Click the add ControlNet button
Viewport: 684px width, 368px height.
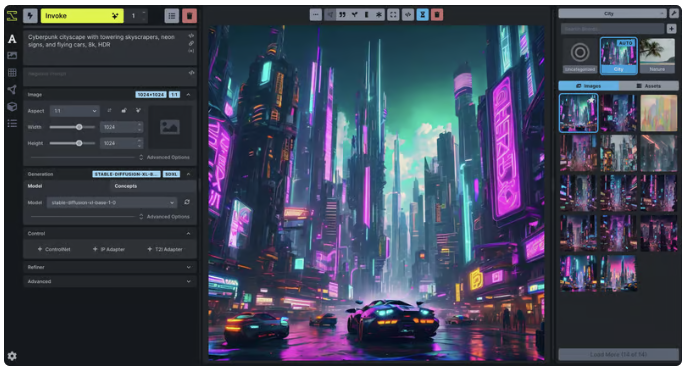pos(54,249)
